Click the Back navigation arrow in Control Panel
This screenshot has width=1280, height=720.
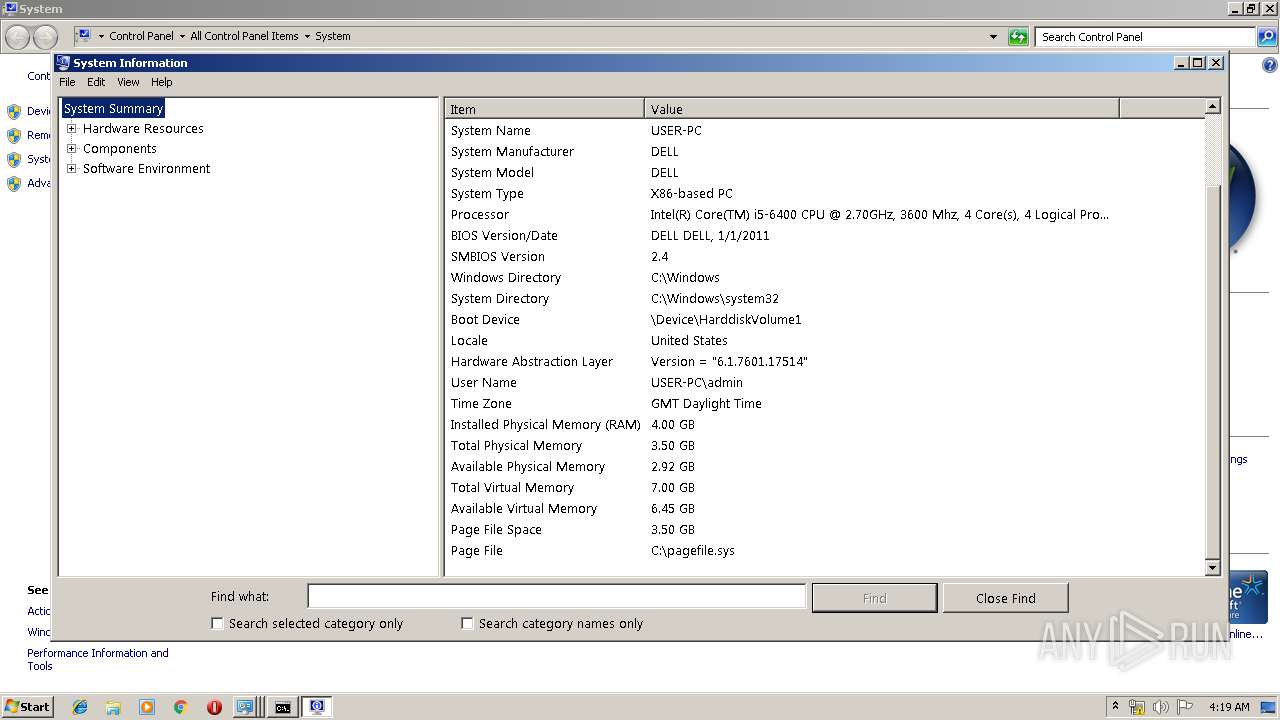pyautogui.click(x=17, y=37)
